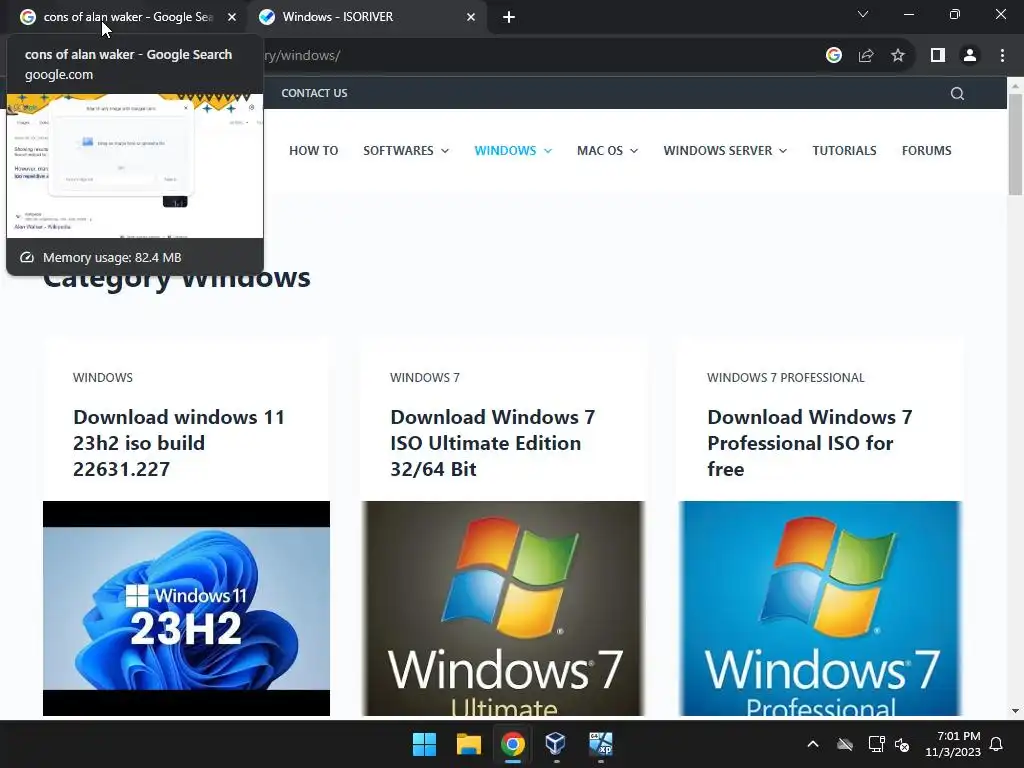Click the muted volume tray icon
The width and height of the screenshot is (1024, 768).
click(x=902, y=744)
